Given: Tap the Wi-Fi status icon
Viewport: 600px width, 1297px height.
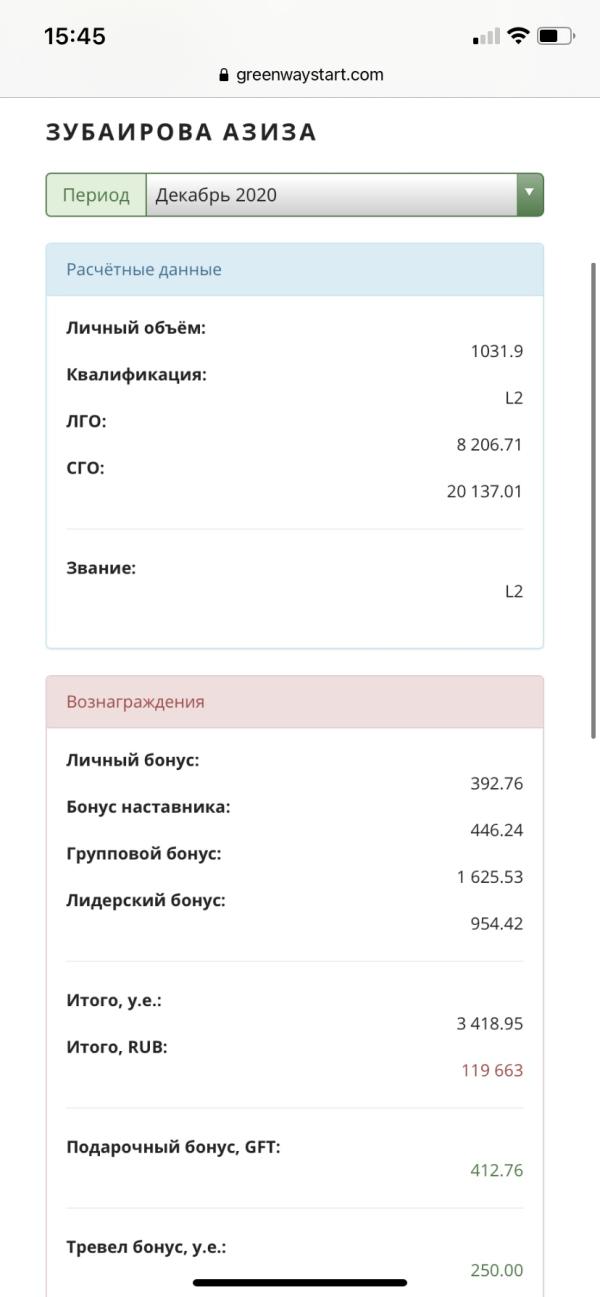Looking at the screenshot, I should pyautogui.click(x=517, y=36).
